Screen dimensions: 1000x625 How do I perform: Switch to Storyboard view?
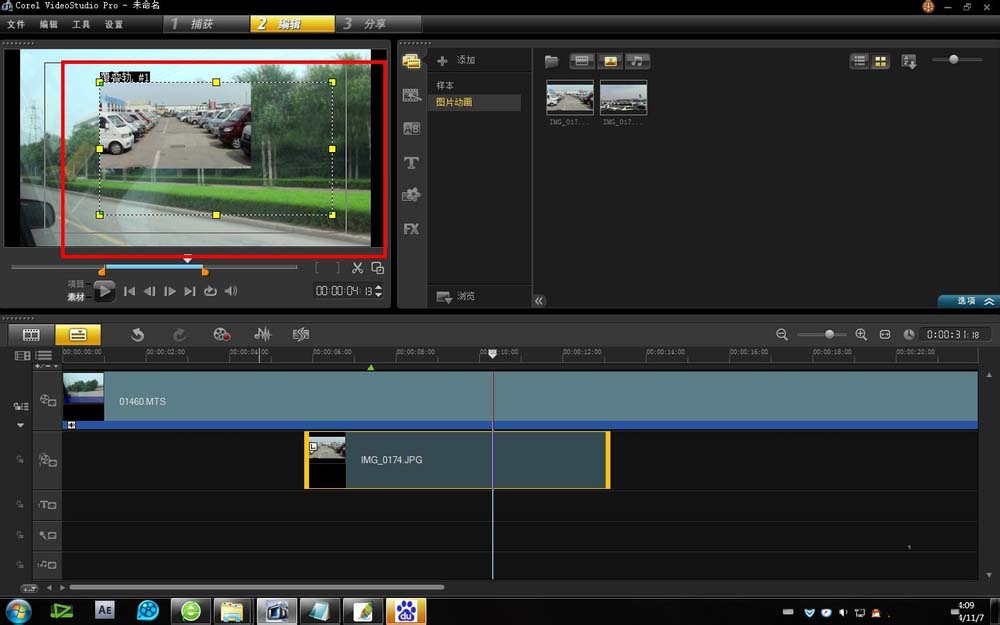(31, 335)
